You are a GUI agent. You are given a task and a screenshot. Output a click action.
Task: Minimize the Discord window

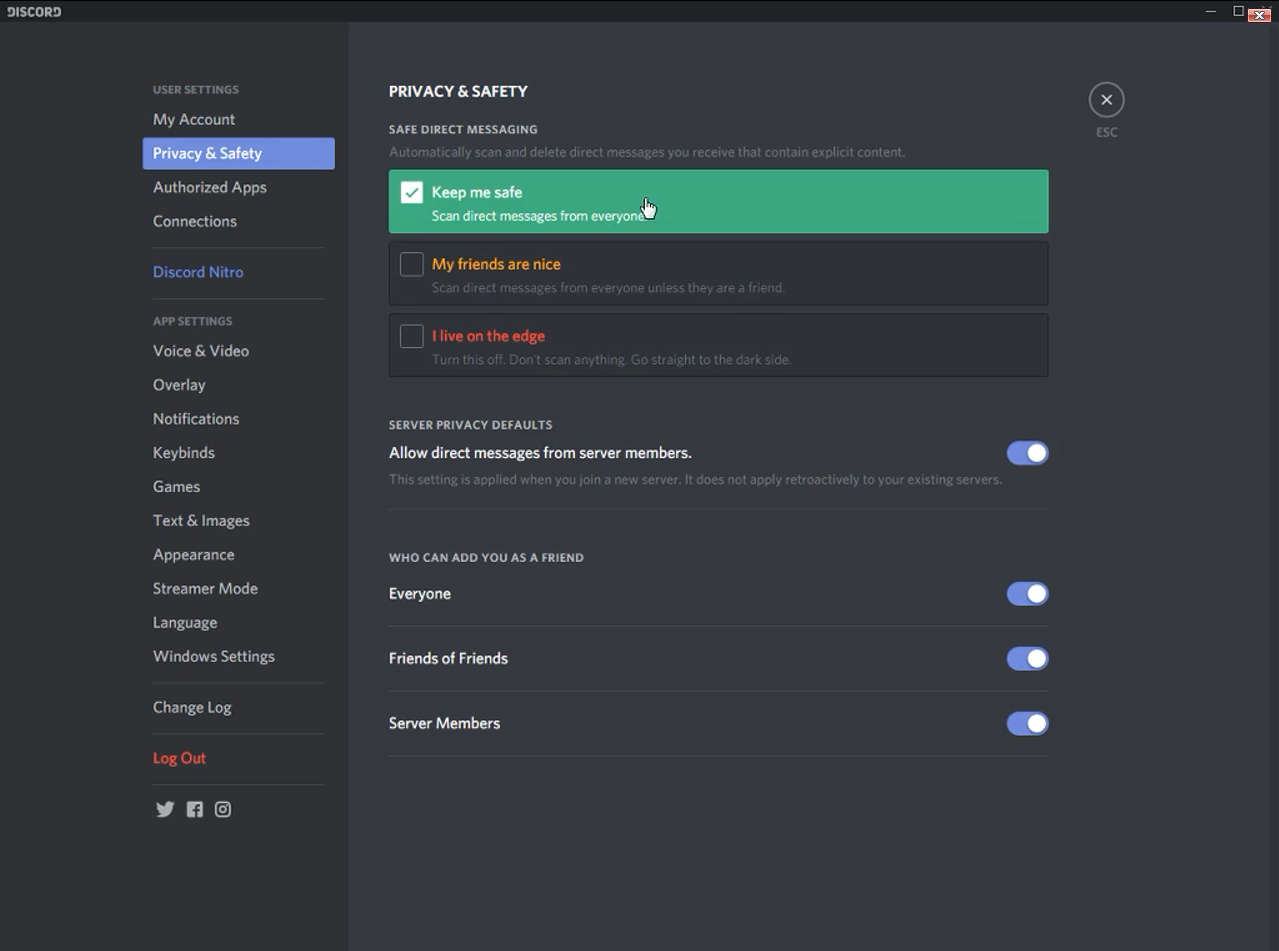(1211, 11)
